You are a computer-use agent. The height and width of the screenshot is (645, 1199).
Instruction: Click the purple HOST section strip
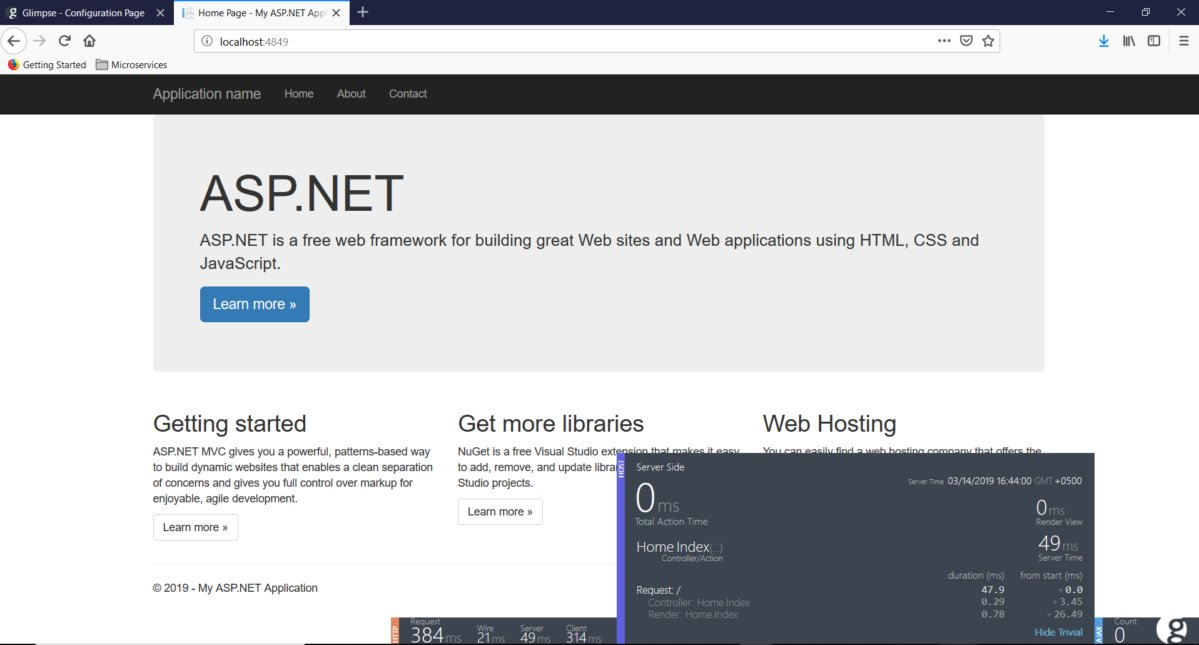(x=621, y=549)
